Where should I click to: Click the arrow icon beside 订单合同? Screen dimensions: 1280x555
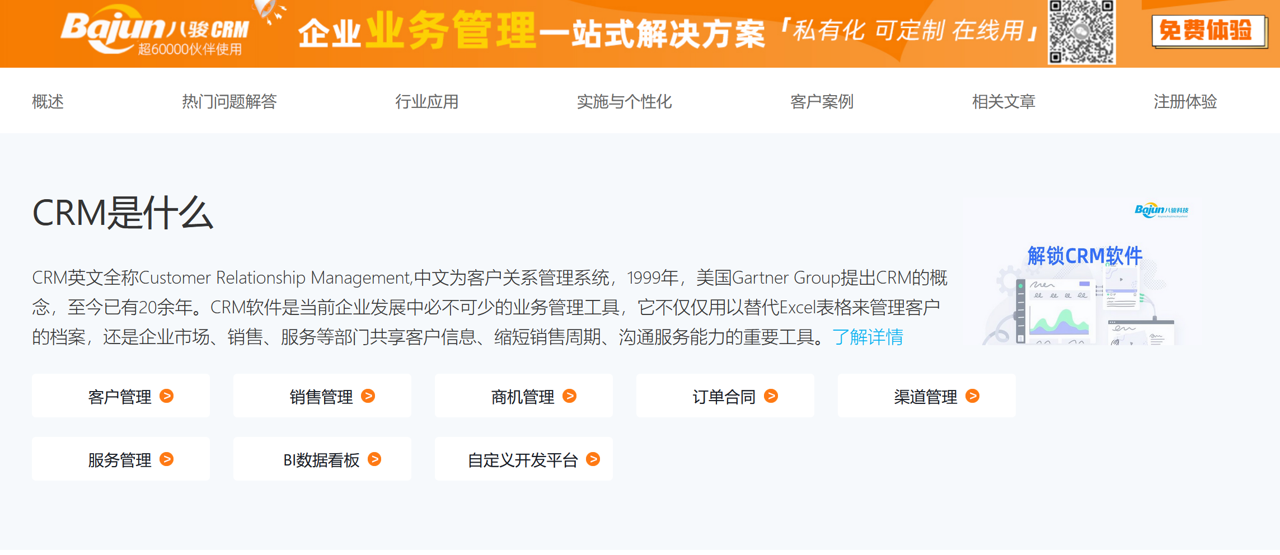coord(771,396)
